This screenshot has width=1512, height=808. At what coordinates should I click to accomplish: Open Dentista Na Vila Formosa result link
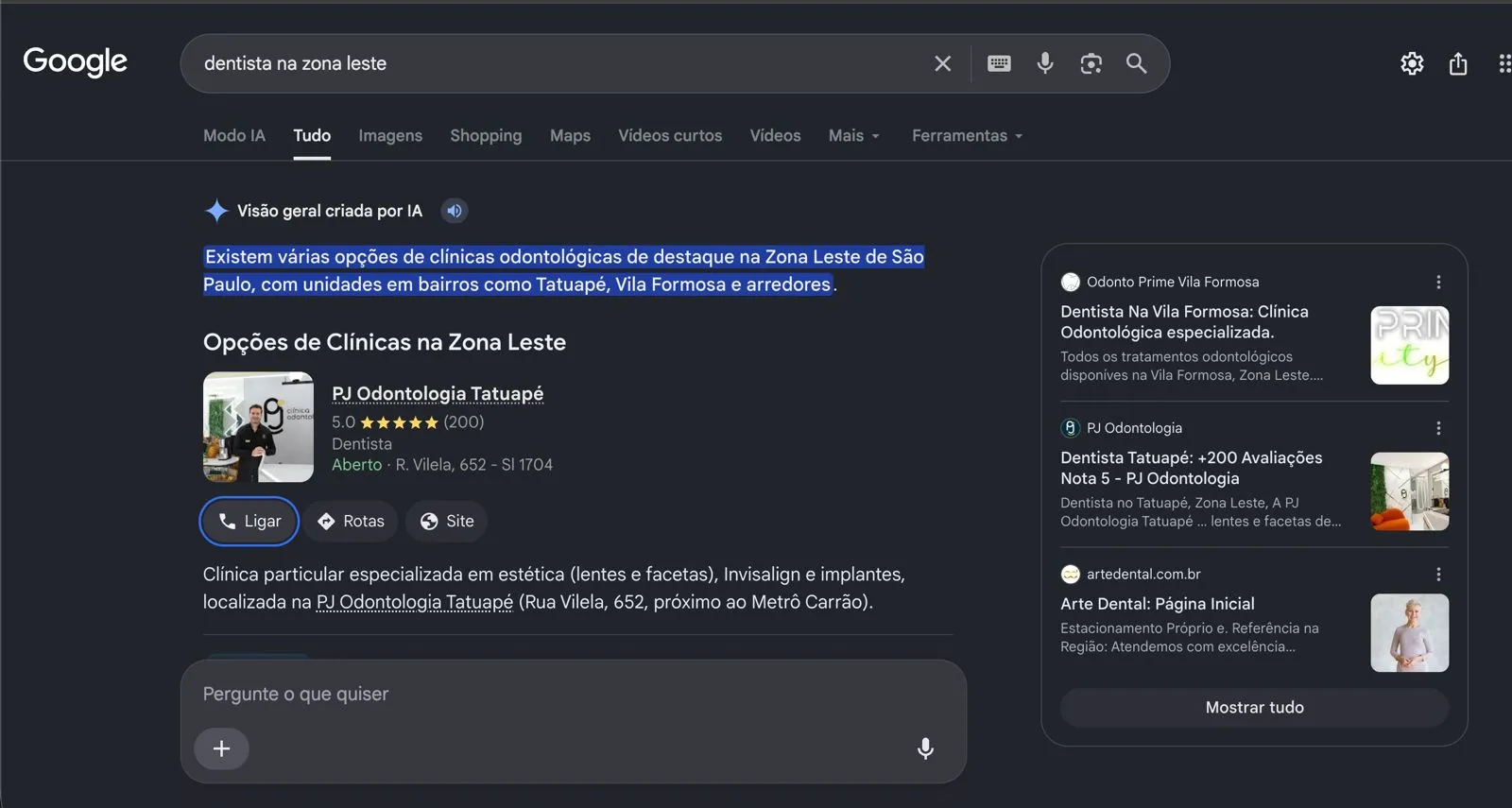click(x=1184, y=321)
